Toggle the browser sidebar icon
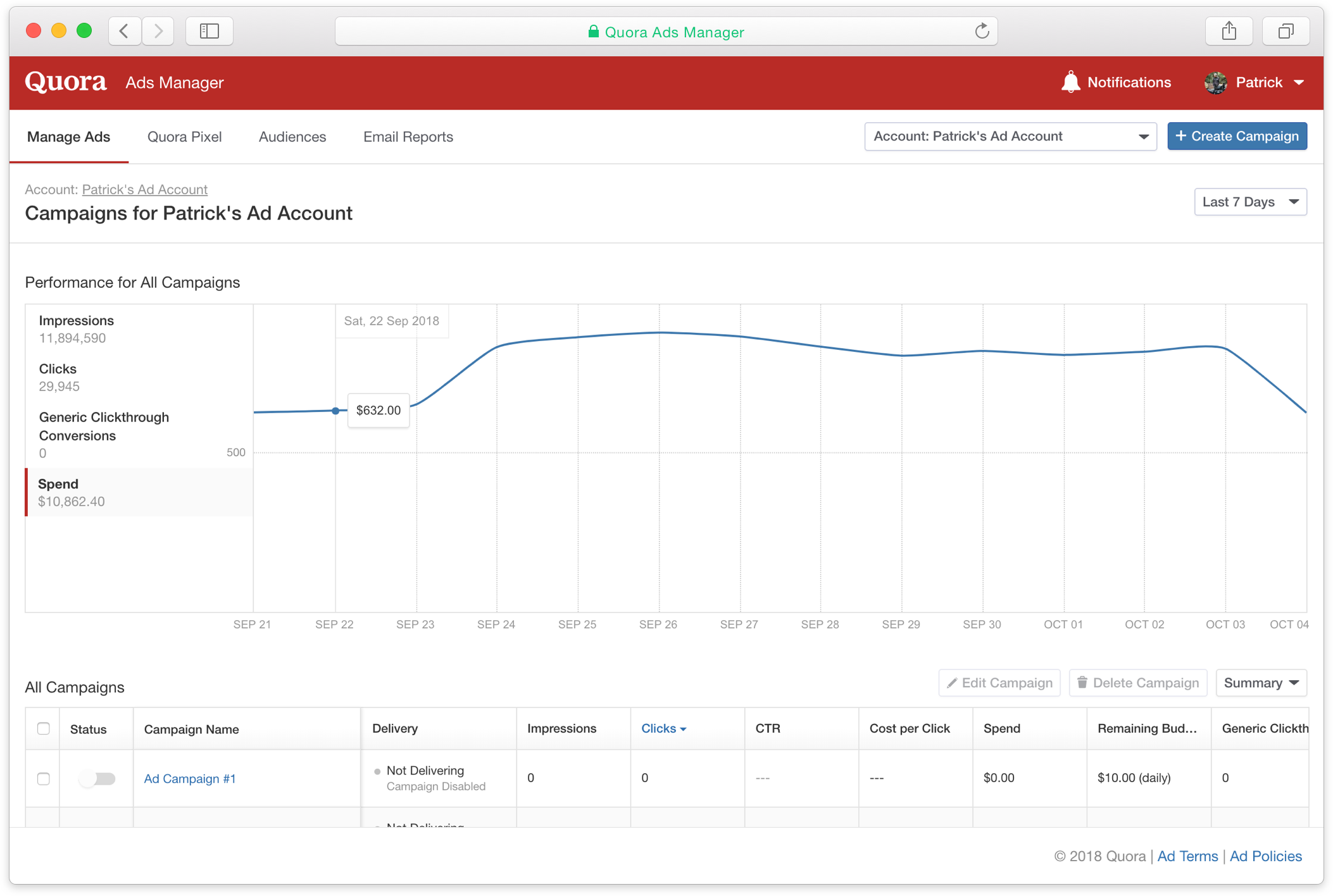Screen dimensions: 1333x896 pos(210,31)
